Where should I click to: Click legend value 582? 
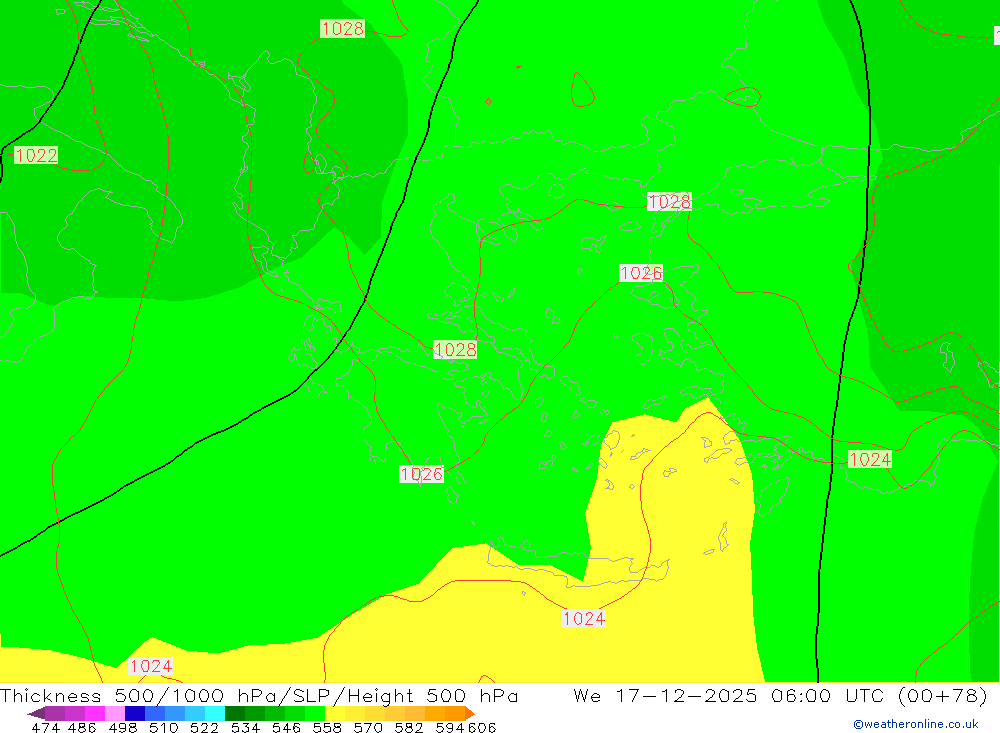(408, 727)
